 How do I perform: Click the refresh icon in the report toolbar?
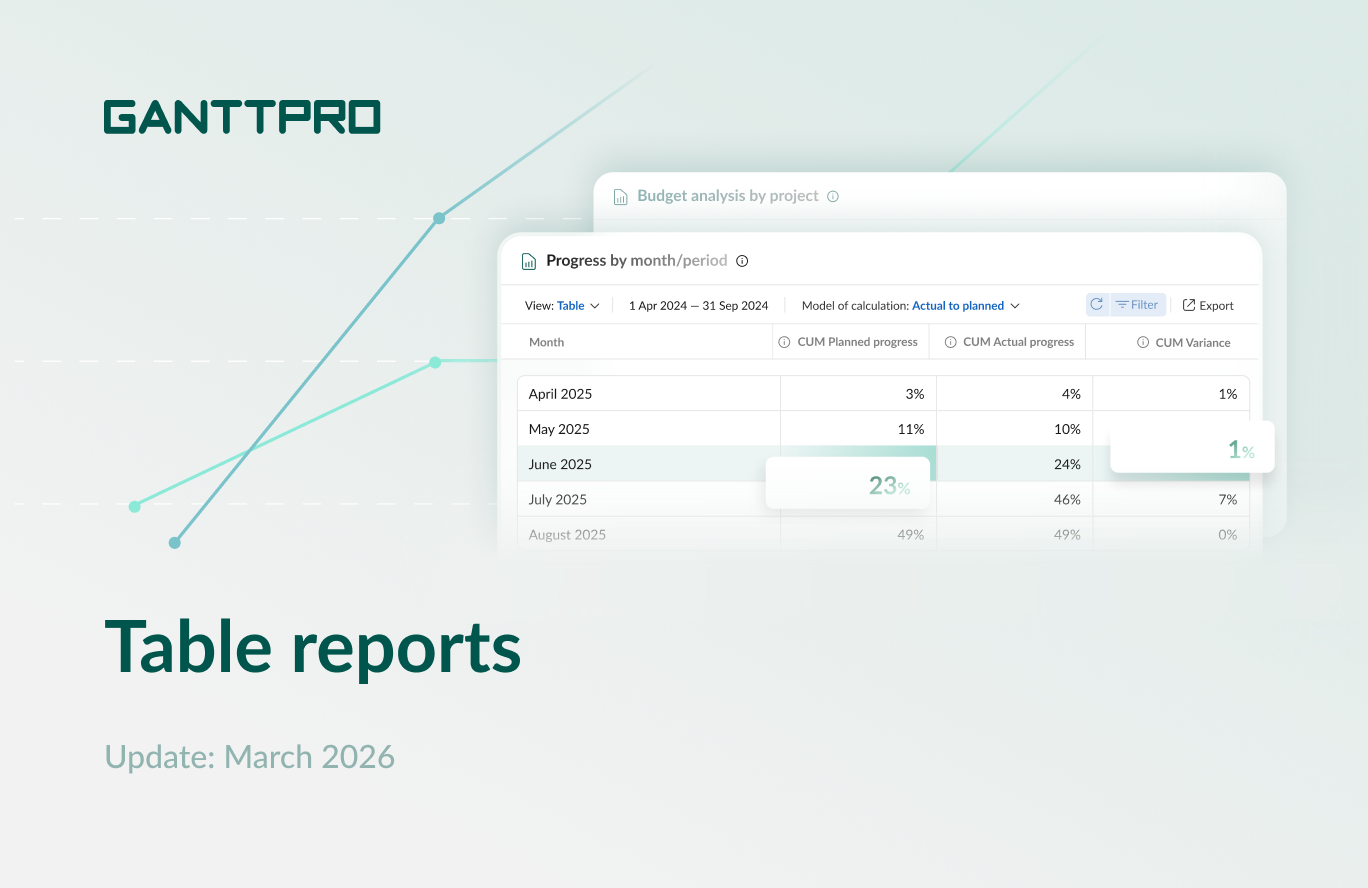(x=1095, y=304)
